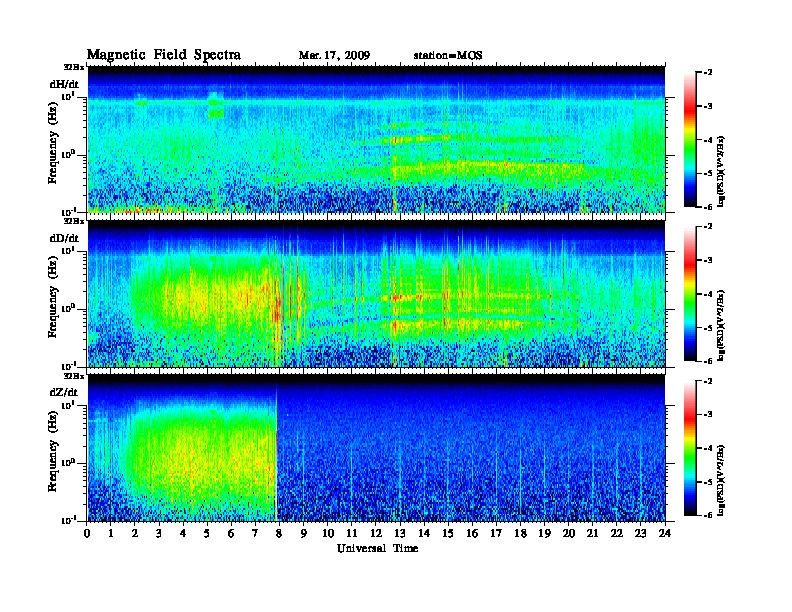Click the -2 value on the dH/dt color scale
Screen dimensions: 792x612
[708, 73]
